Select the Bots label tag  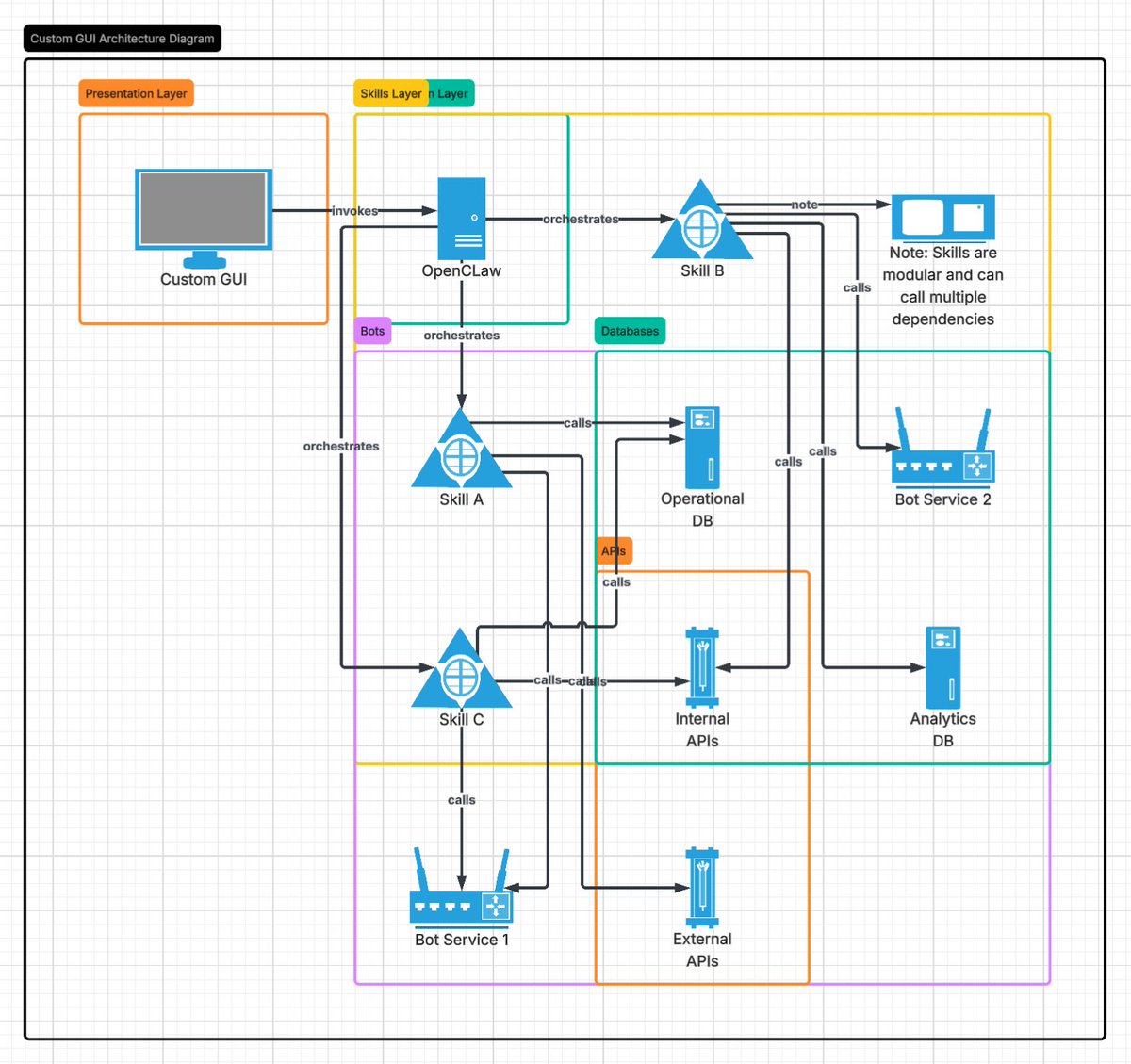click(x=372, y=331)
